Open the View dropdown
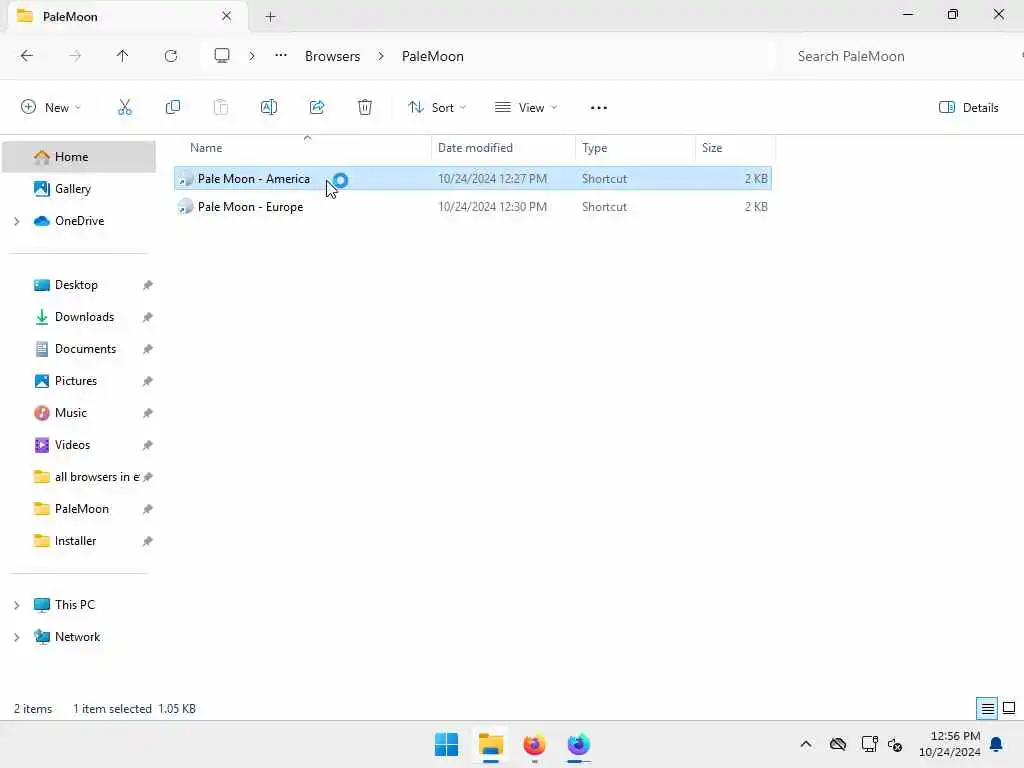Screen dimensions: 1024x768 [526, 108]
